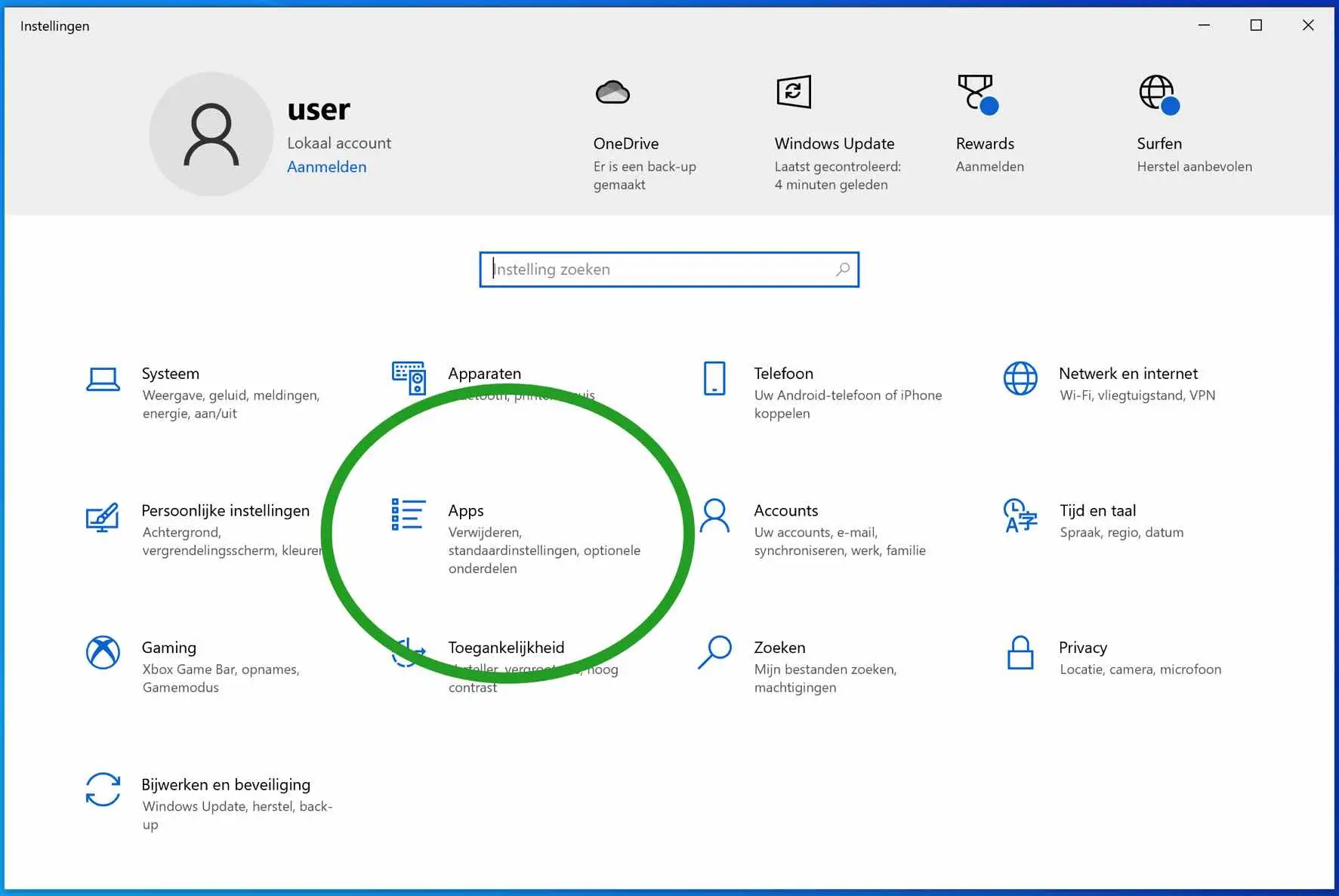The height and width of the screenshot is (896, 1339).
Task: Click the OneDrive label text
Action: click(x=626, y=143)
